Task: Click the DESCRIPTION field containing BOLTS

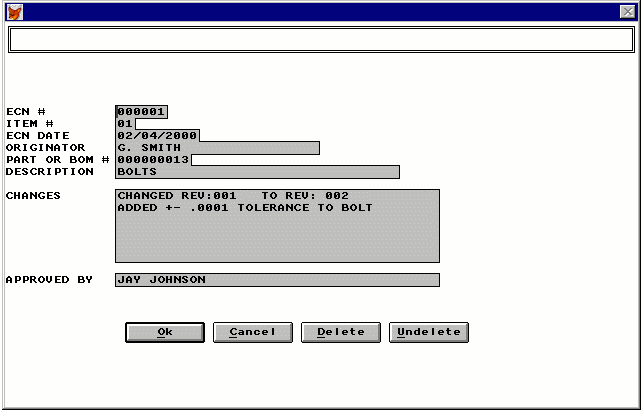Action: pyautogui.click(x=257, y=172)
